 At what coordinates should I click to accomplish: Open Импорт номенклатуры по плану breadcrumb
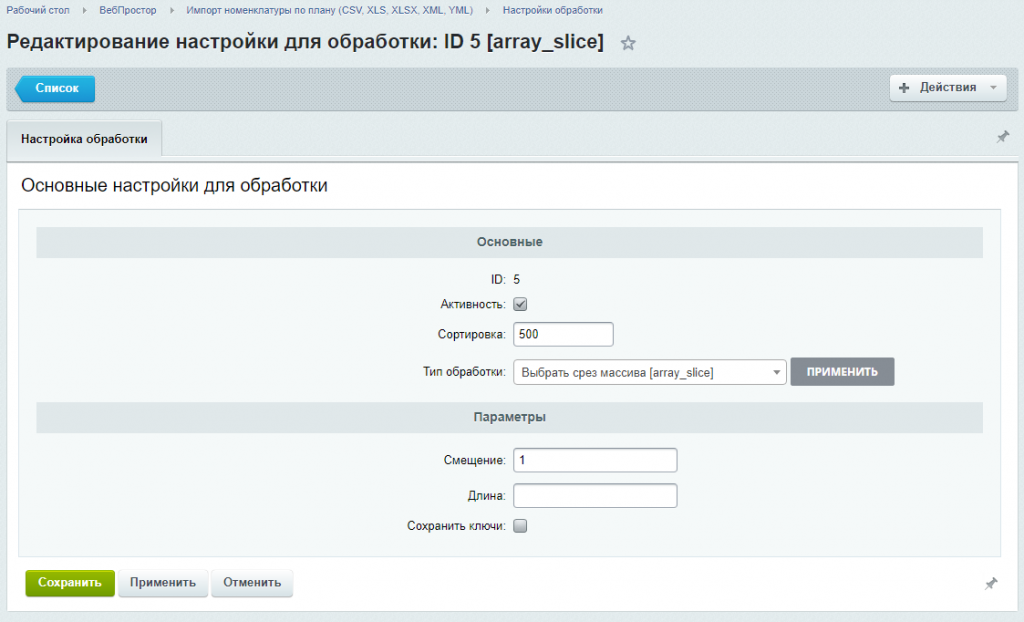click(x=329, y=10)
